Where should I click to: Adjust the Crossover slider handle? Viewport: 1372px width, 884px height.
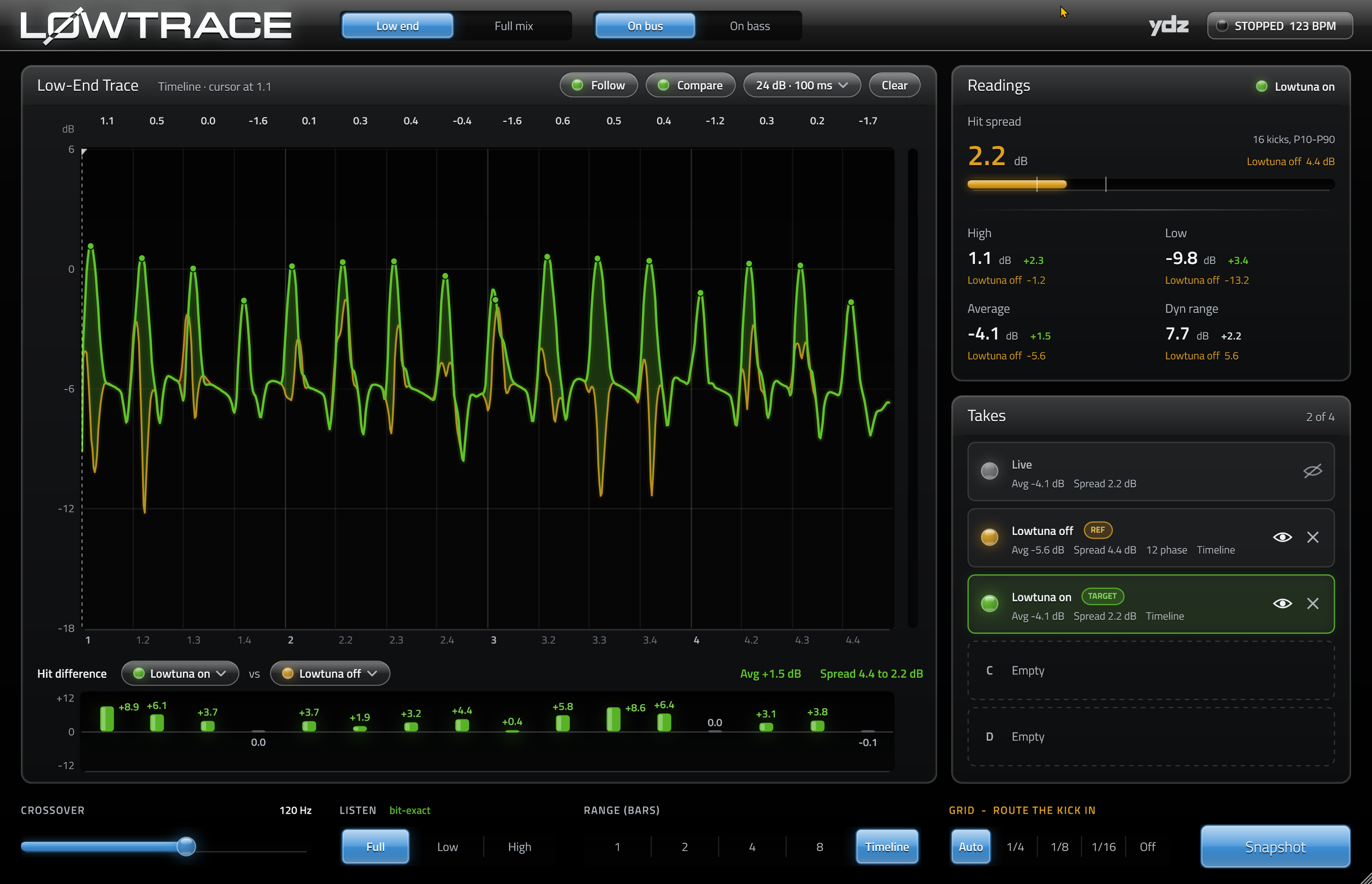click(186, 846)
